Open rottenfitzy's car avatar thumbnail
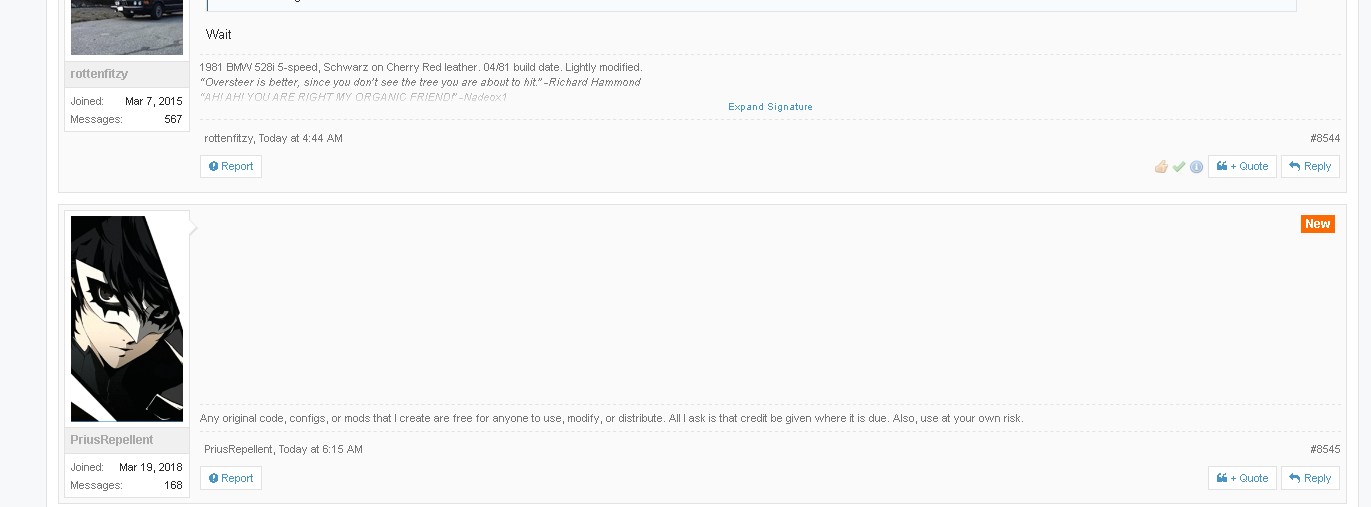The height and width of the screenshot is (507, 1371). point(127,27)
